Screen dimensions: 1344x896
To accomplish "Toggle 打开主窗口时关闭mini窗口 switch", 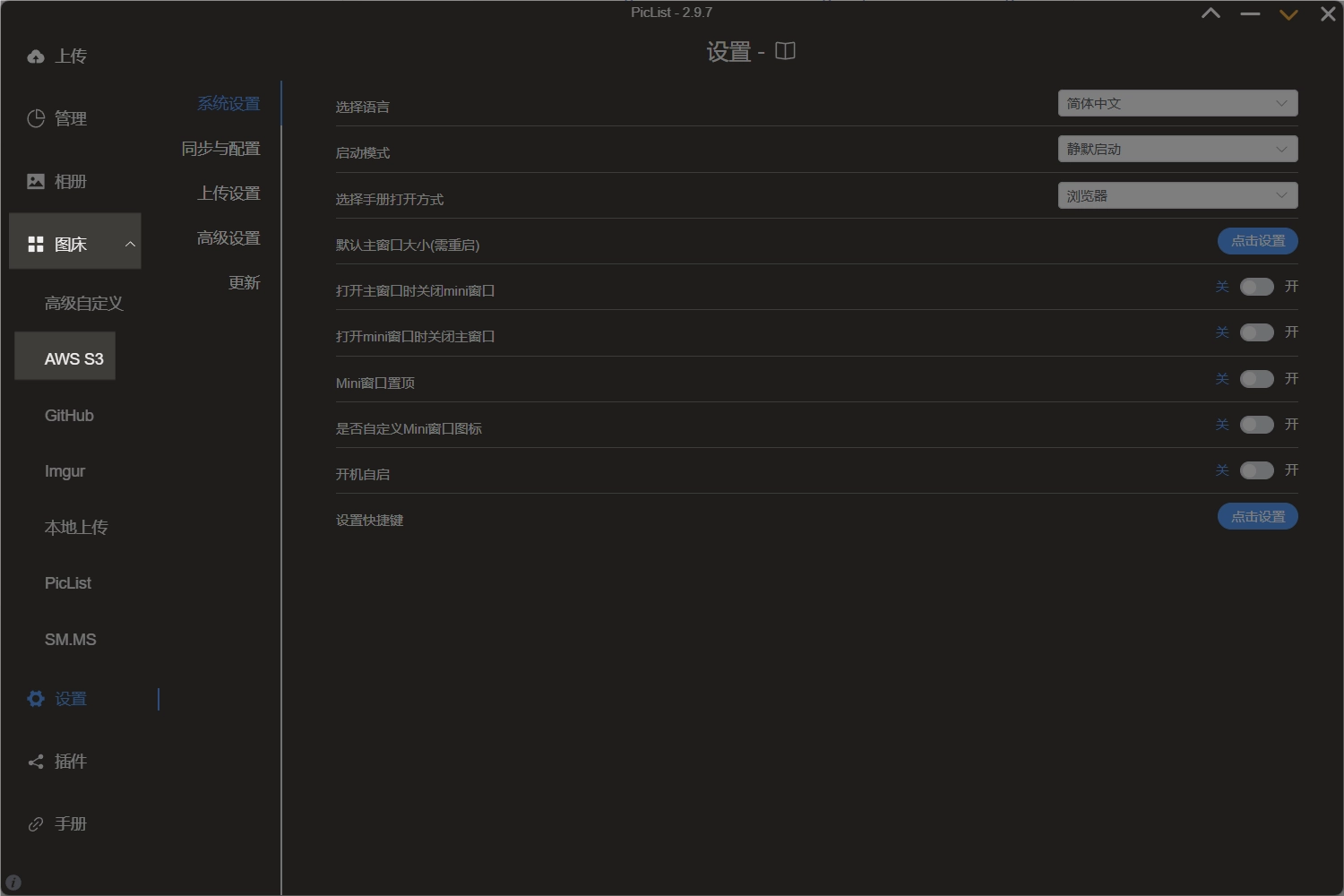I will pos(1256,287).
